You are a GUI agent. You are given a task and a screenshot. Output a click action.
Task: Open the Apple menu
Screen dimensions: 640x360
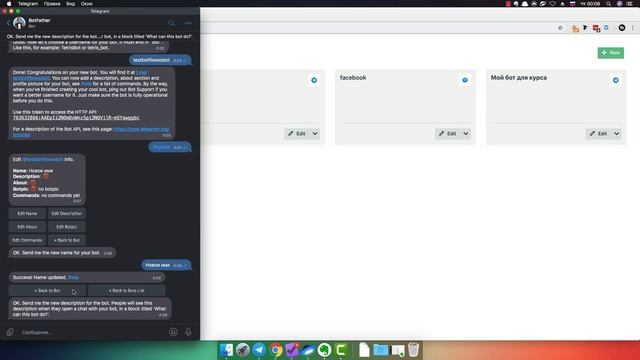9,3
